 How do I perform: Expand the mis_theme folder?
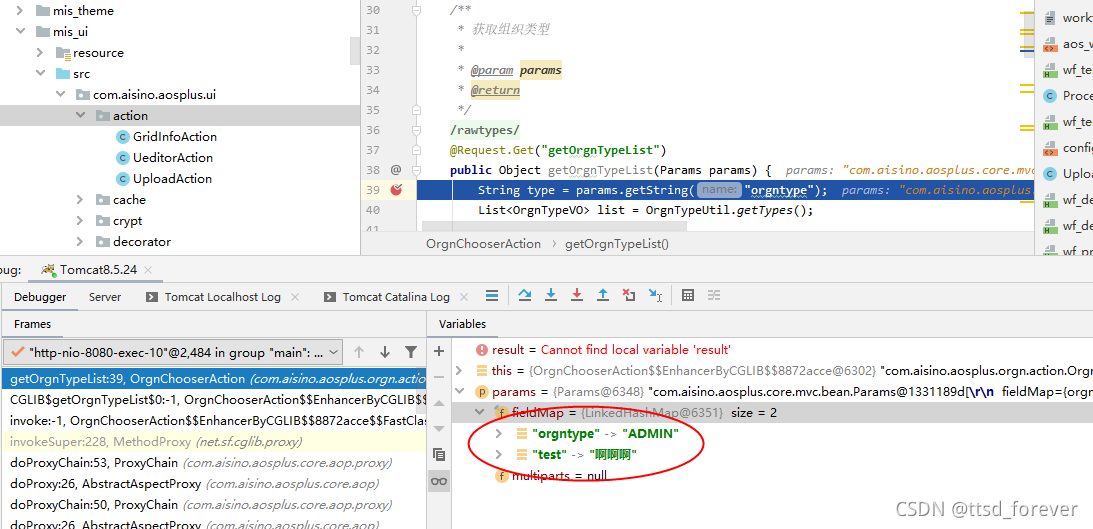point(20,11)
